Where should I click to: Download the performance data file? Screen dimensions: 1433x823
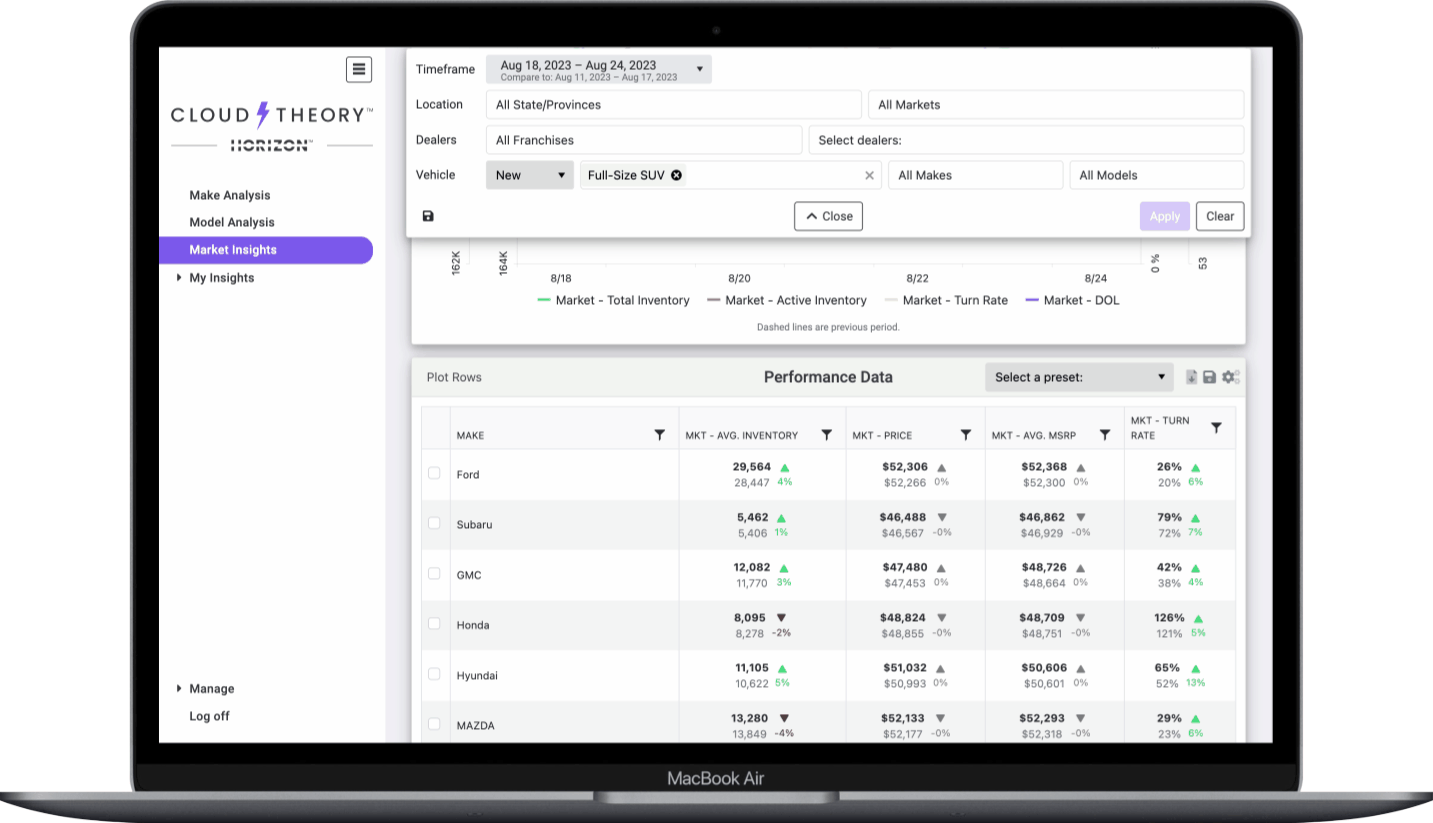[1192, 377]
